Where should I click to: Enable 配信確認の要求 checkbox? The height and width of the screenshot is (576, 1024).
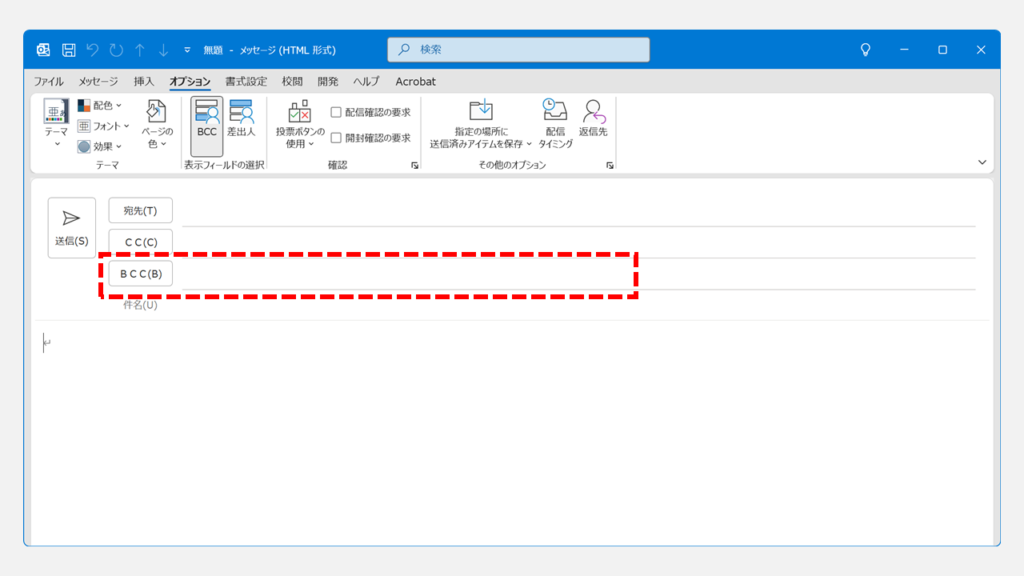(336, 112)
